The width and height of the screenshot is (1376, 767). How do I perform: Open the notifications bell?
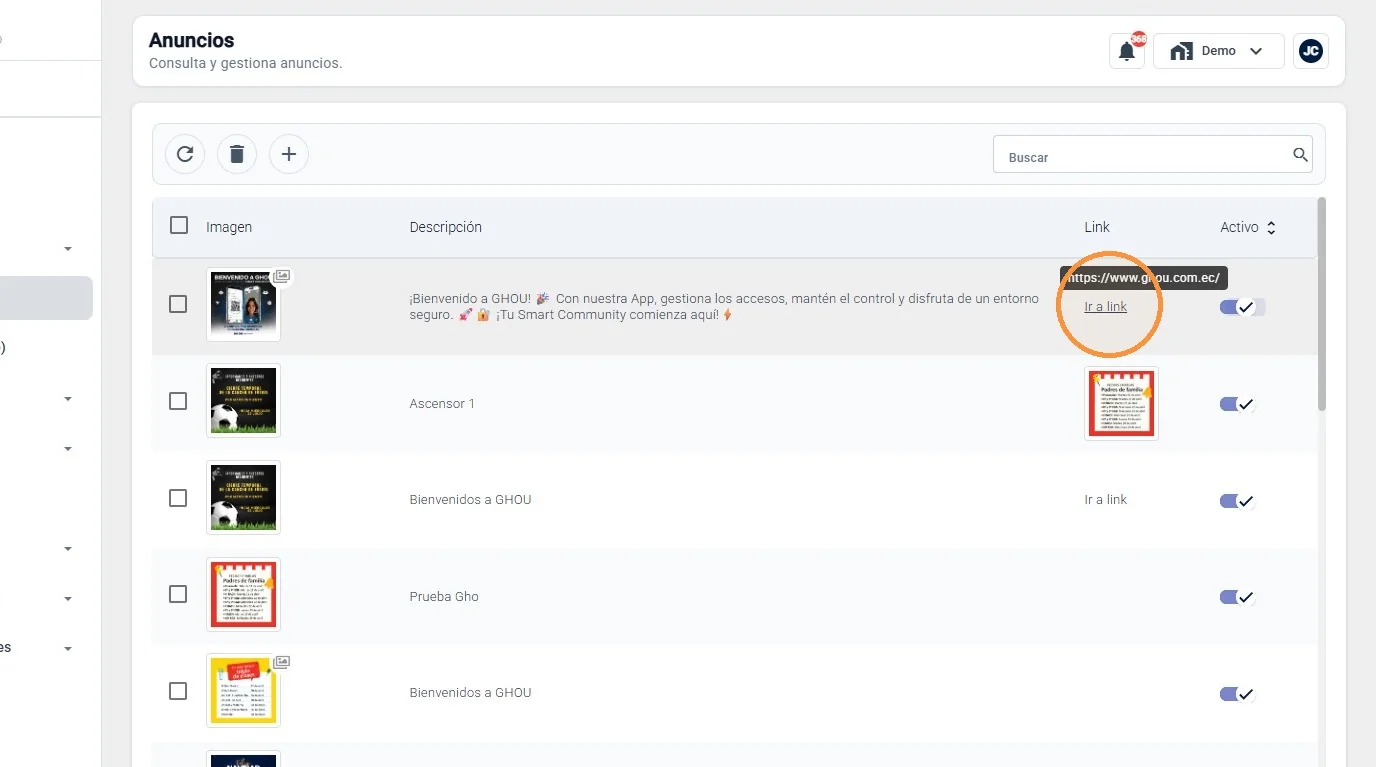(x=1127, y=51)
